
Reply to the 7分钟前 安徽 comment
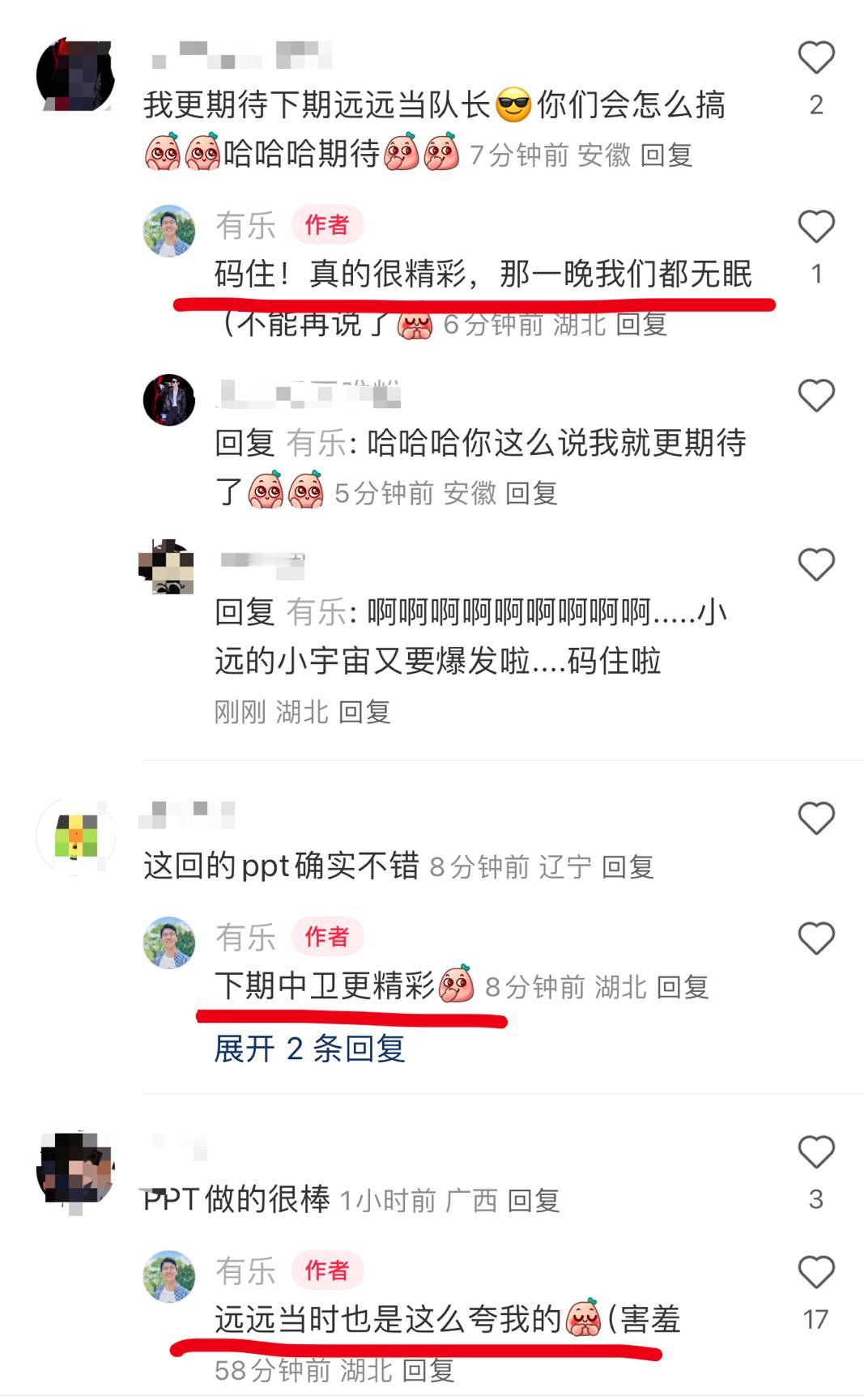coord(666,155)
